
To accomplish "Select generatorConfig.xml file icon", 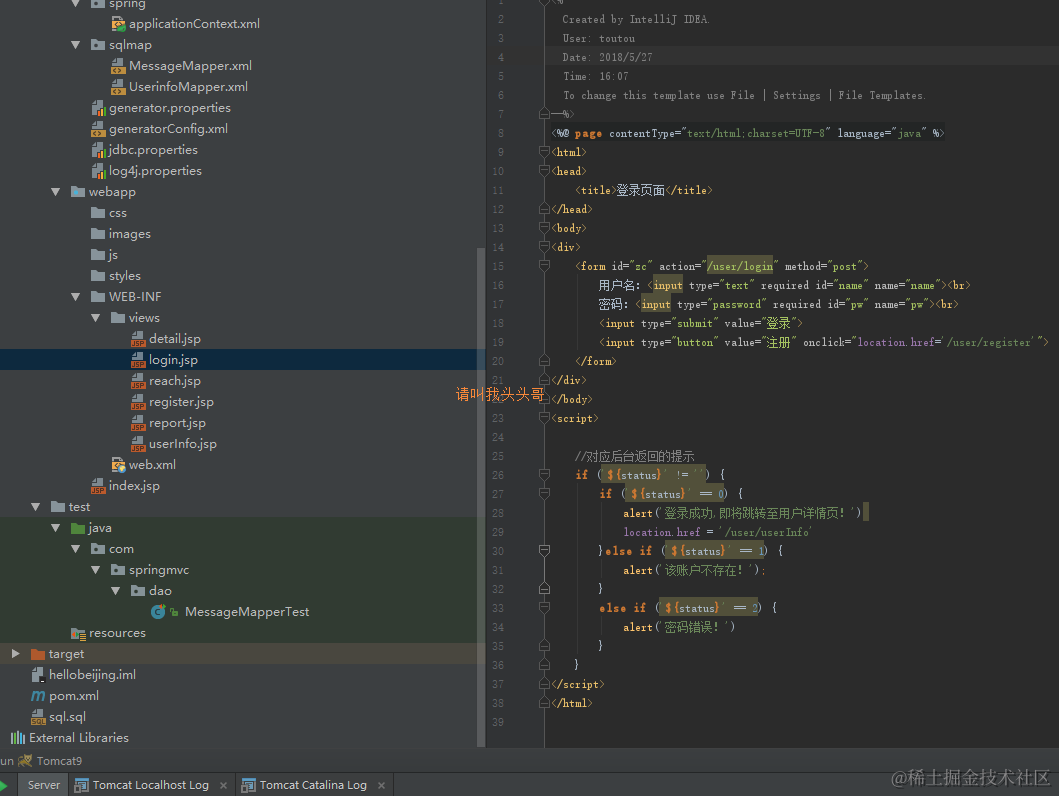I will click(x=98, y=129).
